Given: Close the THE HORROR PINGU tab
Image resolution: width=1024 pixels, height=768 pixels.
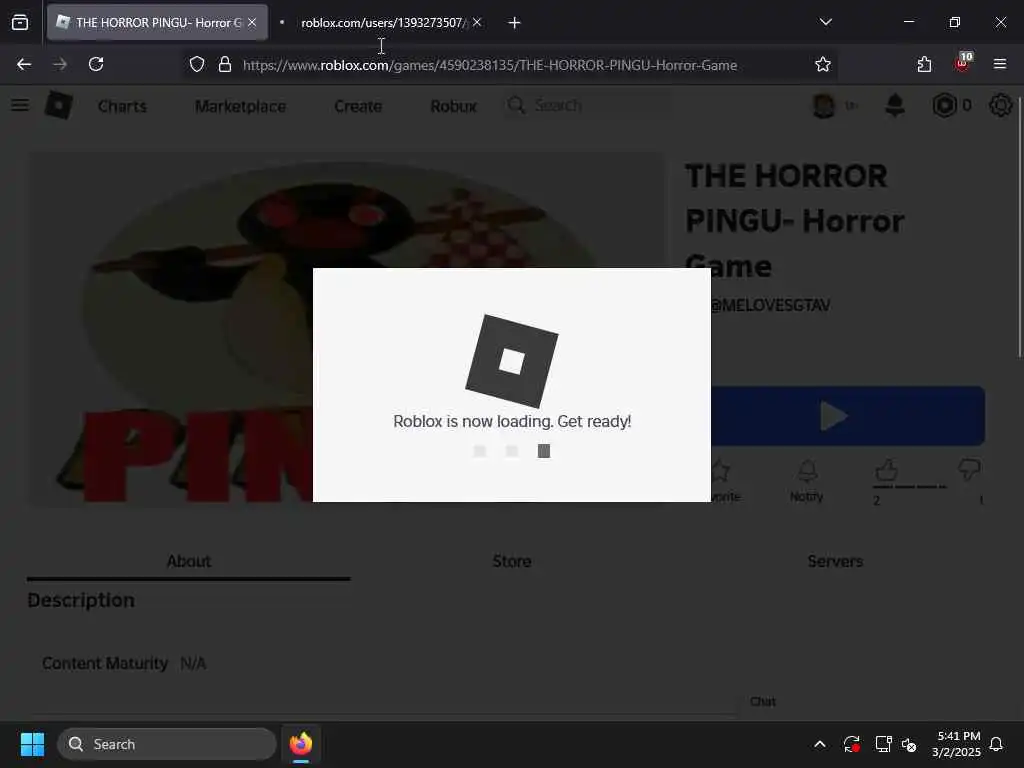Looking at the screenshot, I should [252, 22].
